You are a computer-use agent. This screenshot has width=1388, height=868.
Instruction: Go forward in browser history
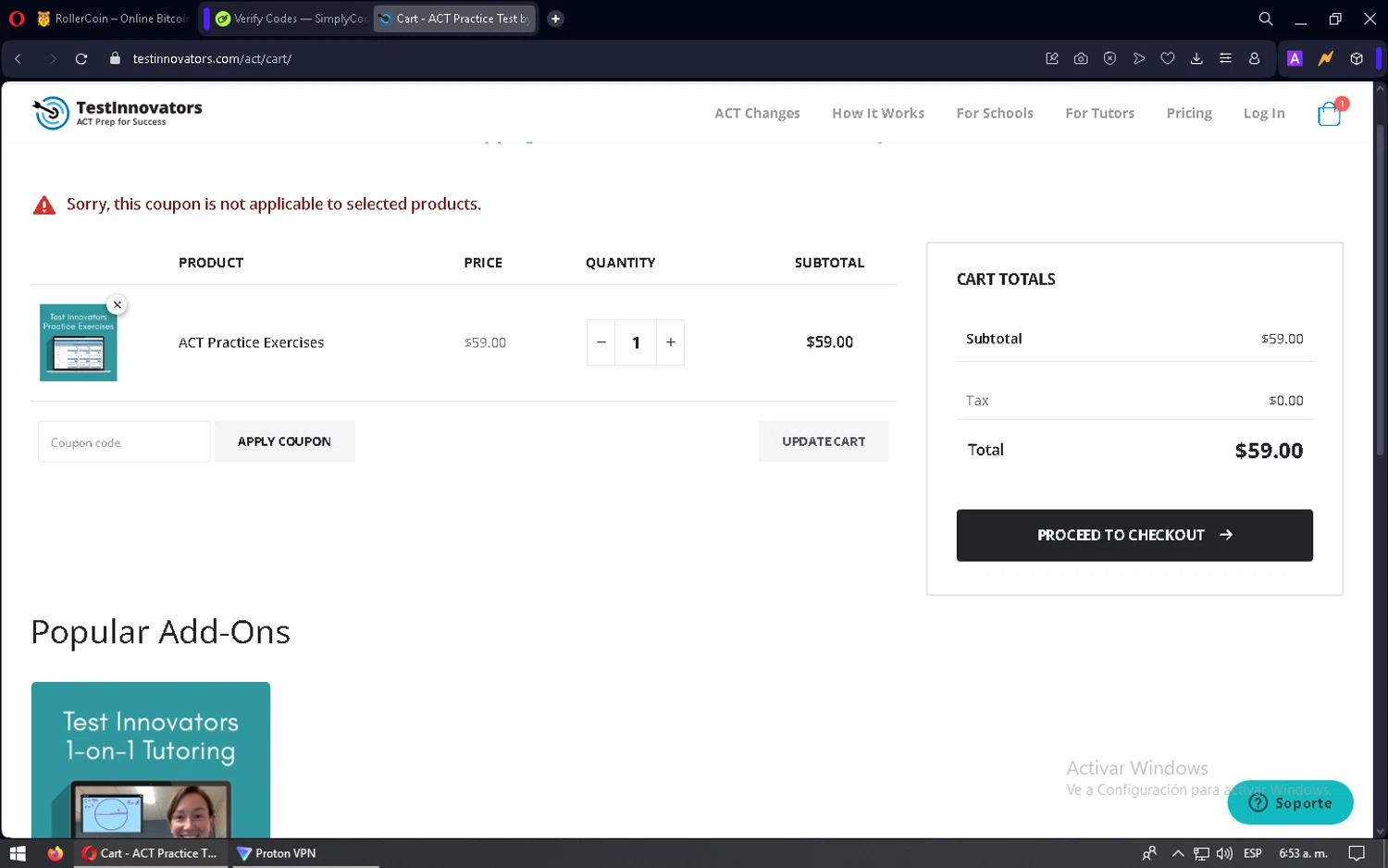53,58
